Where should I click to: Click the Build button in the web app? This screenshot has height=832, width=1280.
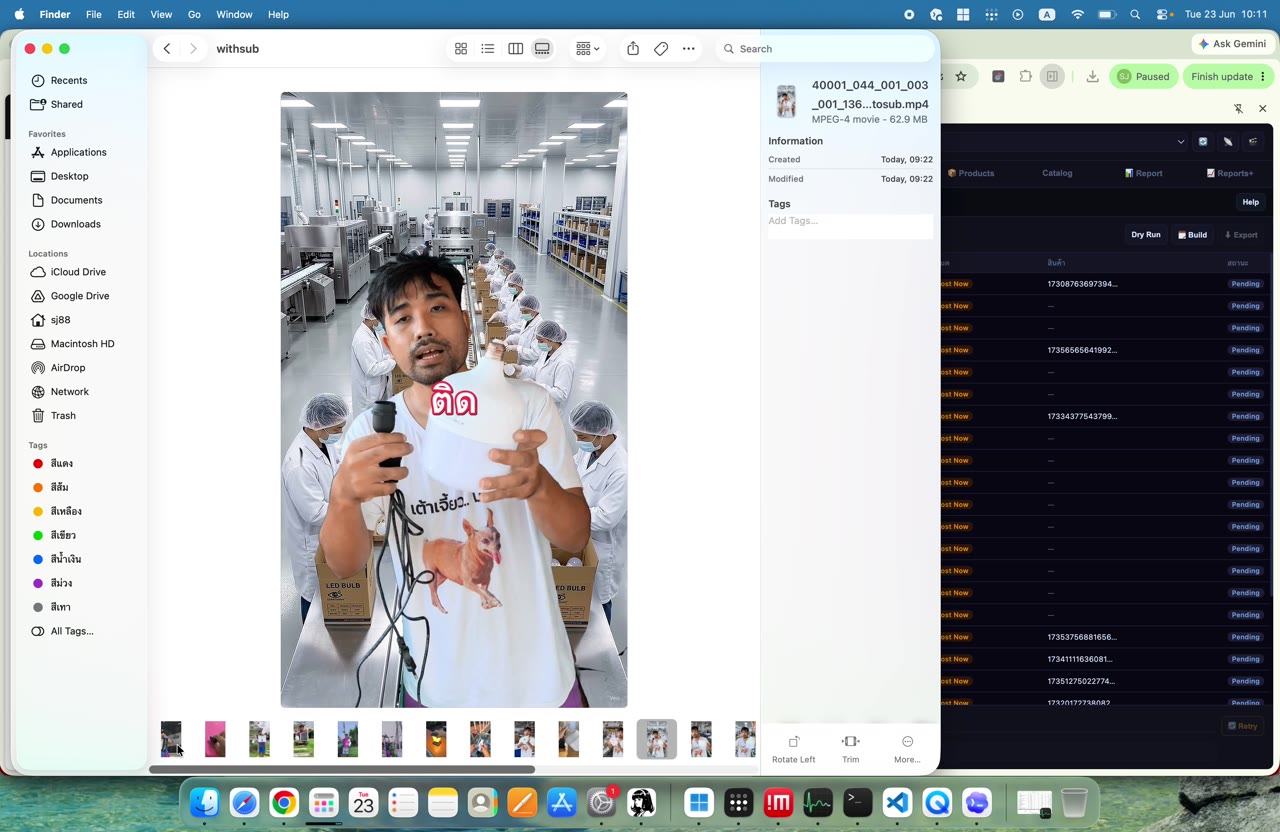[1192, 235]
